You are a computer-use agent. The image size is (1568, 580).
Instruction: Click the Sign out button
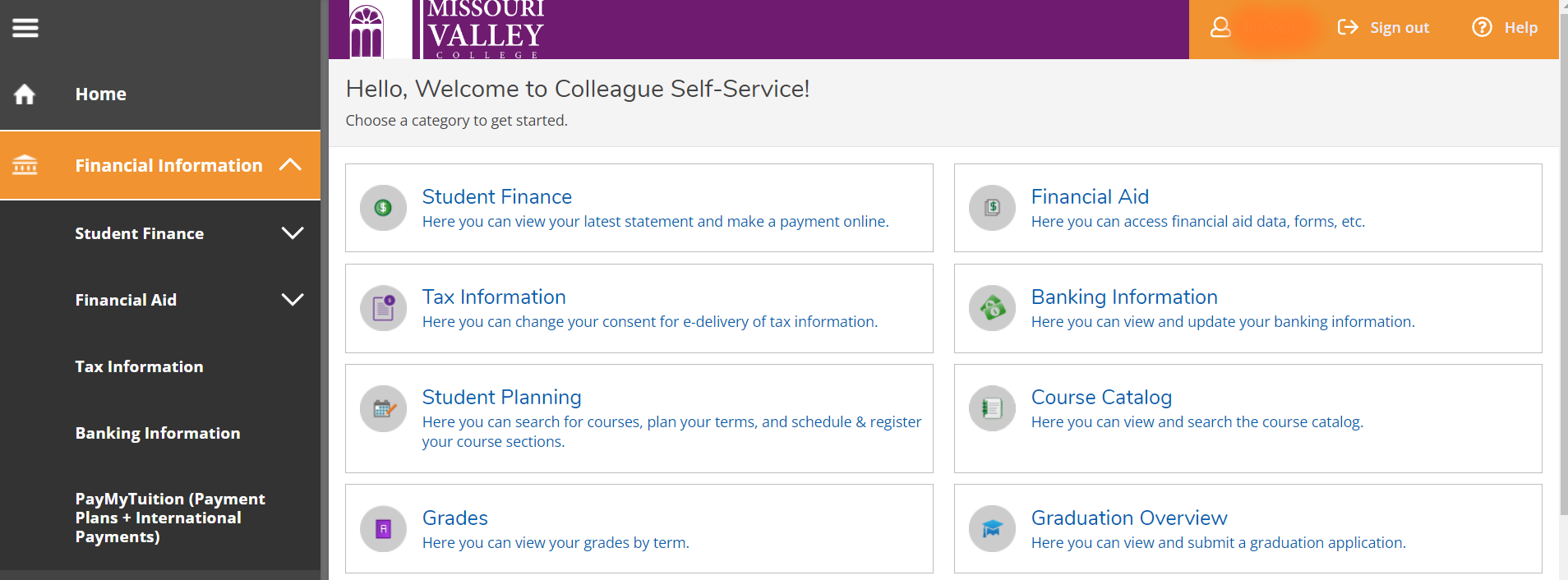1383,28
